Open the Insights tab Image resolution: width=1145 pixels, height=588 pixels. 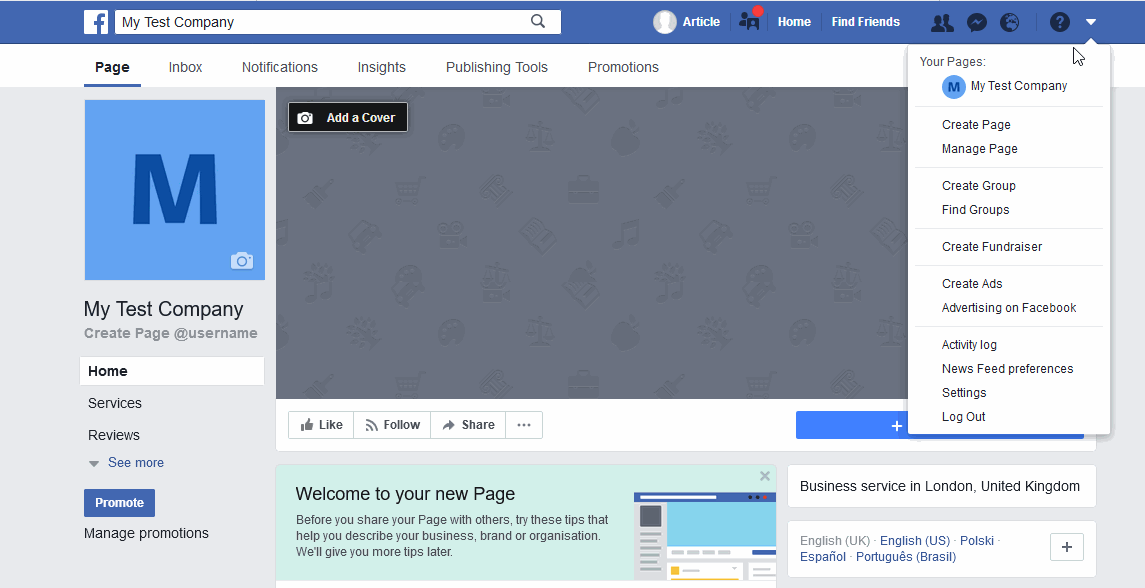(x=381, y=67)
